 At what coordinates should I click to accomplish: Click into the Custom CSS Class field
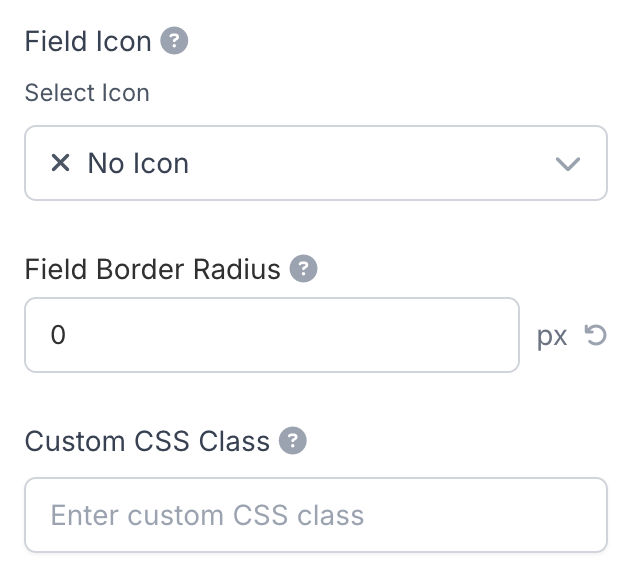(315, 515)
